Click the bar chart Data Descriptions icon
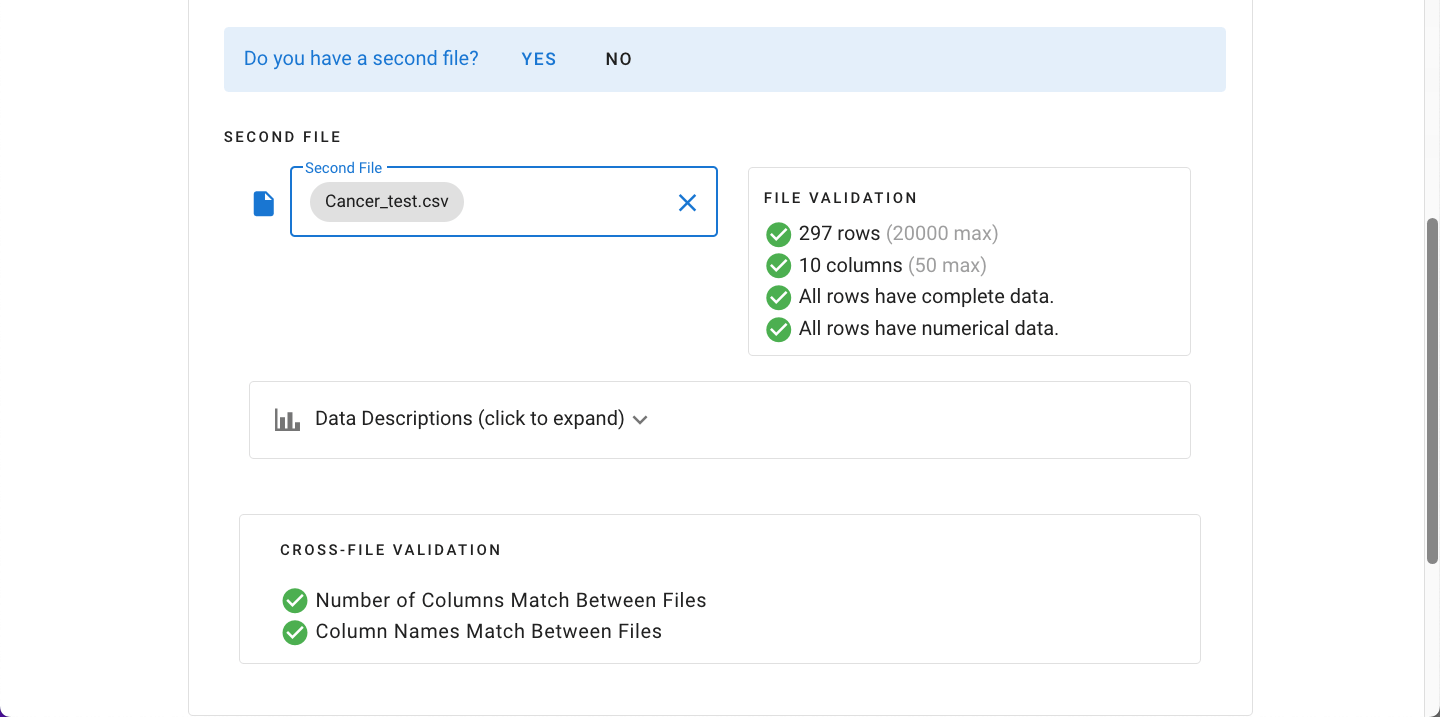Screen dimensions: 1440x717 tap(288, 419)
